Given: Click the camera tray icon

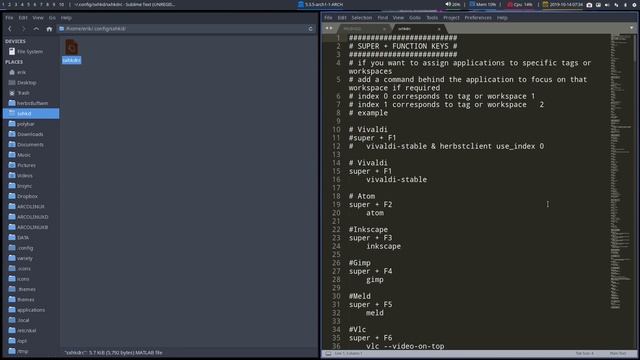Looking at the screenshot, I should tap(589, 5).
